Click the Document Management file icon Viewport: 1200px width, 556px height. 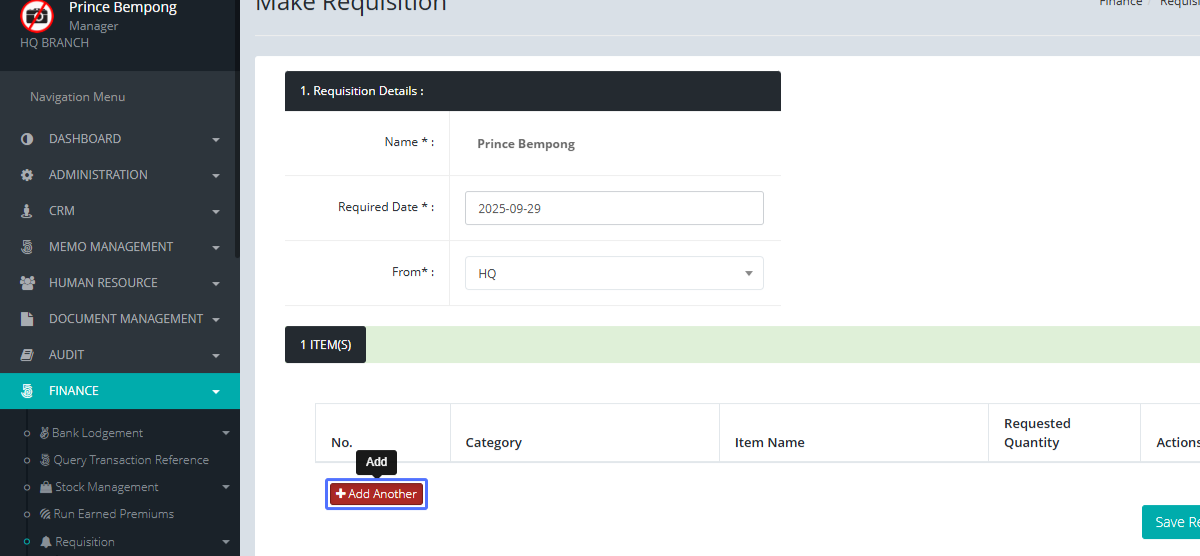[x=27, y=319]
